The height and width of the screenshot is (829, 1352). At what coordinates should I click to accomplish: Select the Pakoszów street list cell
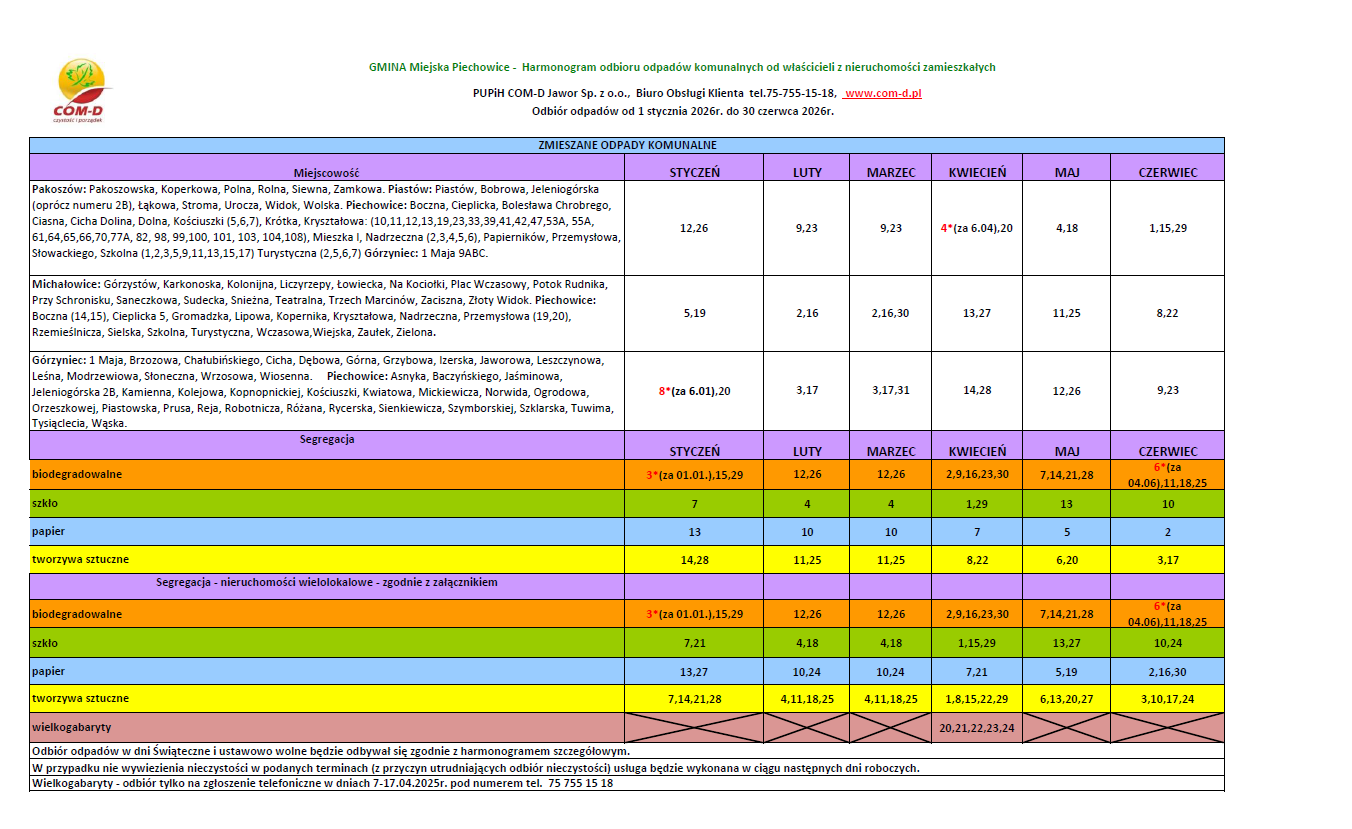coord(326,228)
